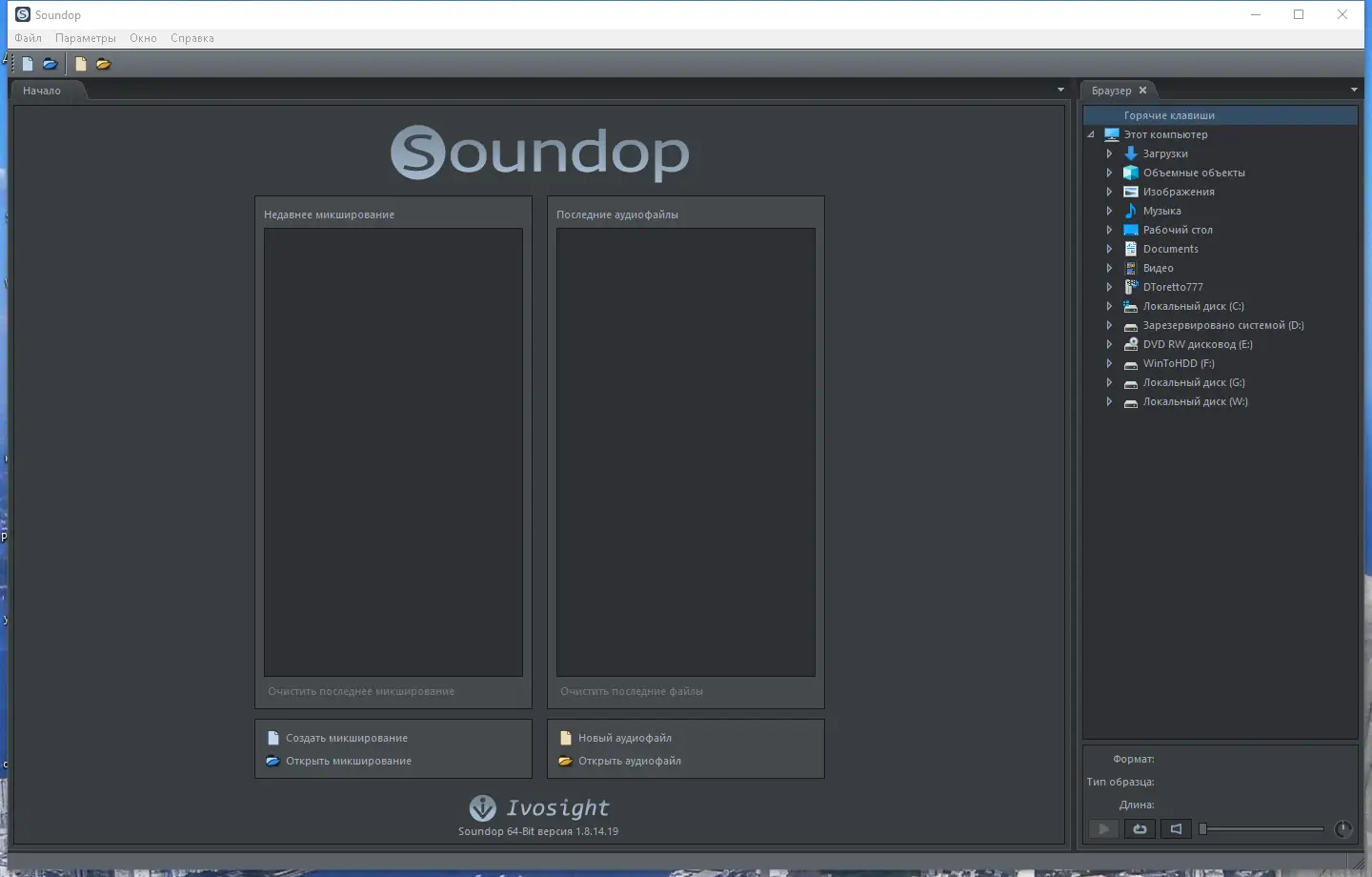Viewport: 1372px width, 877px height.
Task: Expand the Documents folder node
Action: (1109, 249)
